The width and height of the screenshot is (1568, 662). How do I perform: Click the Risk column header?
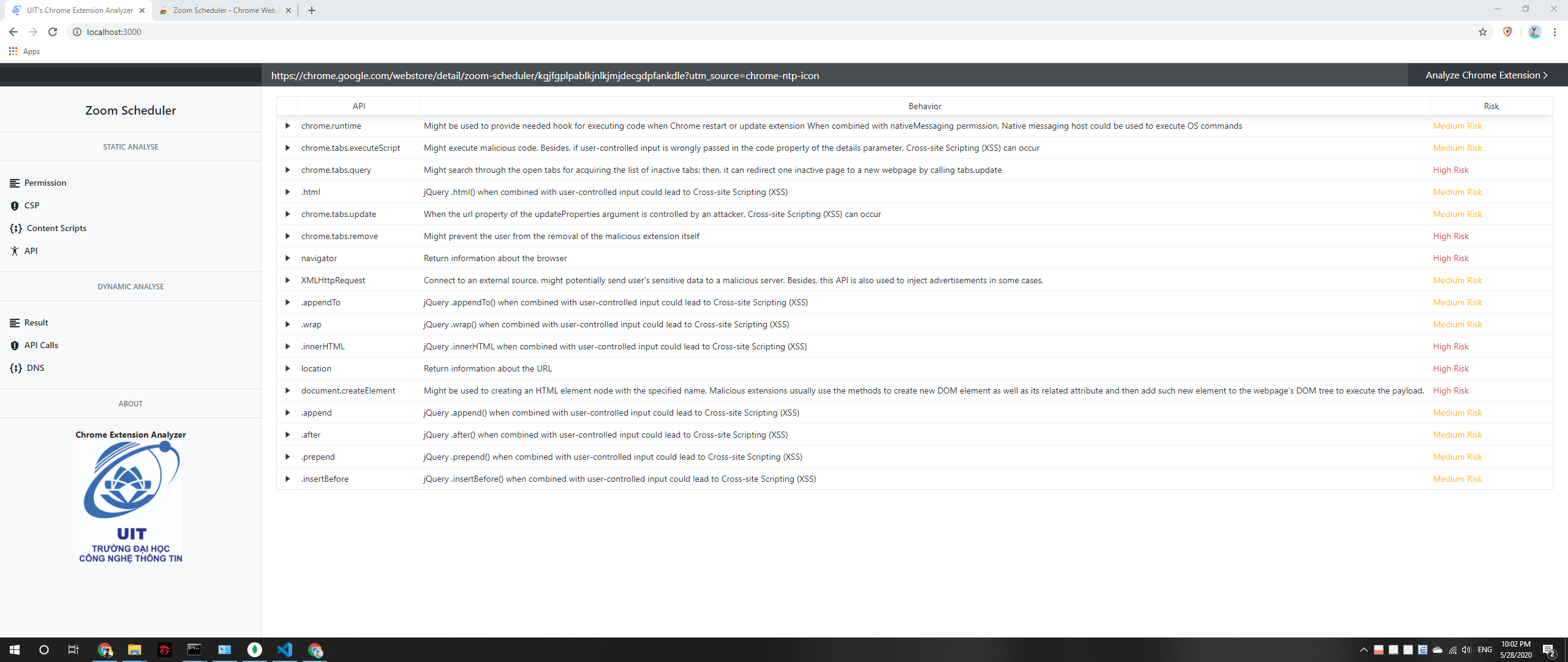point(1491,106)
